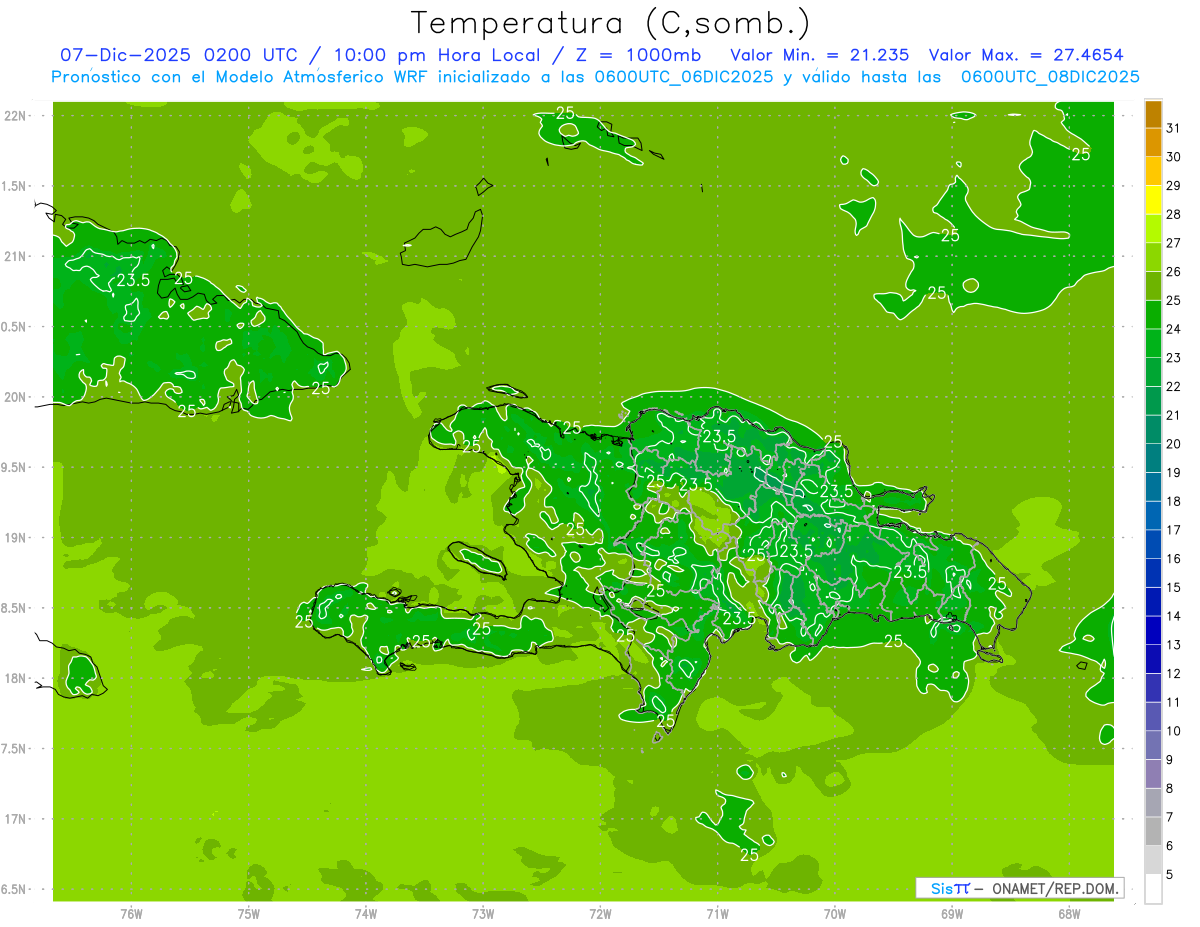The image size is (1200, 927).
Task: Click the colorbar label '26'
Action: pyautogui.click(x=1174, y=272)
